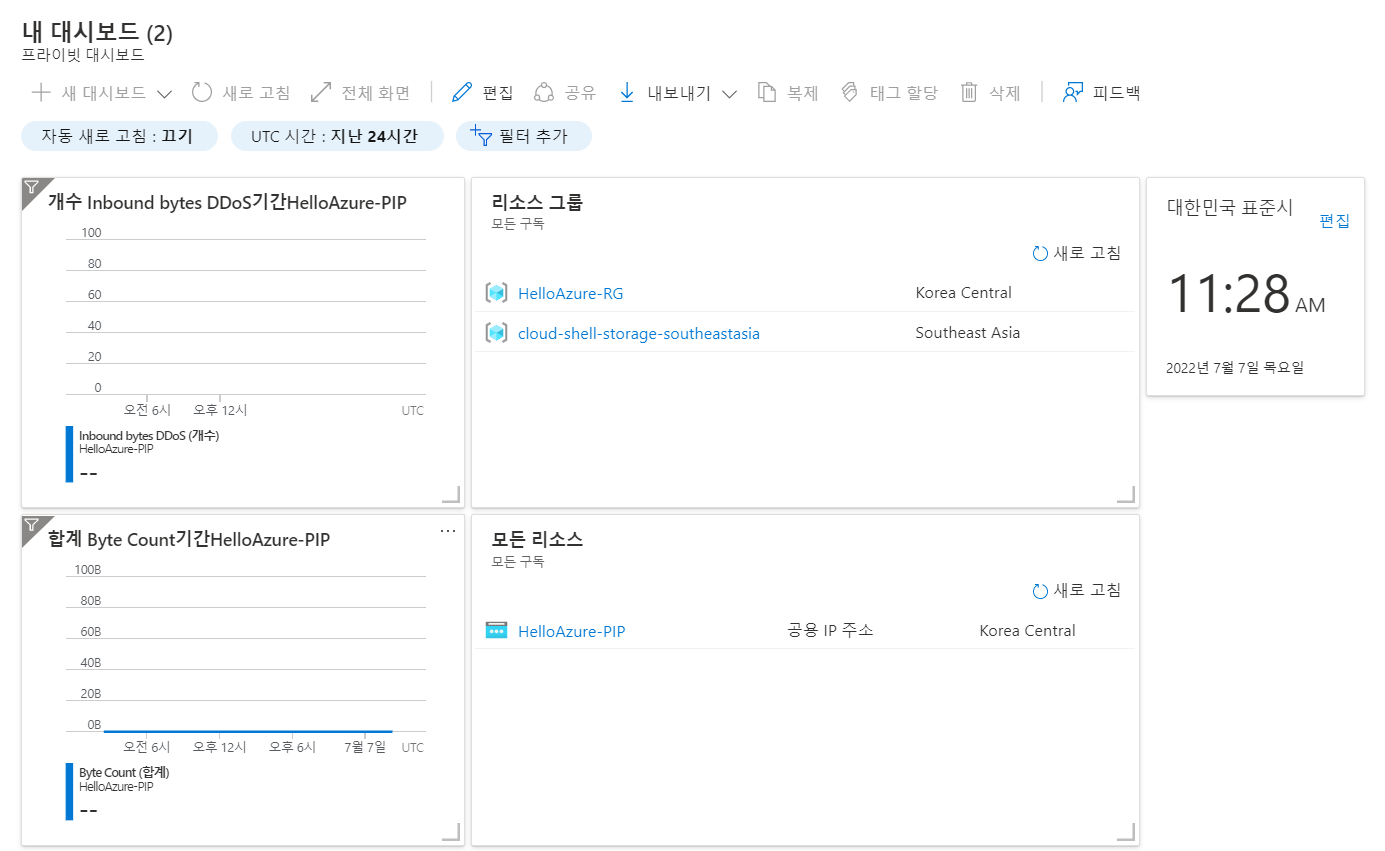The image size is (1385, 851).
Task: Click resize handle of Byte Count tile
Action: point(452,832)
